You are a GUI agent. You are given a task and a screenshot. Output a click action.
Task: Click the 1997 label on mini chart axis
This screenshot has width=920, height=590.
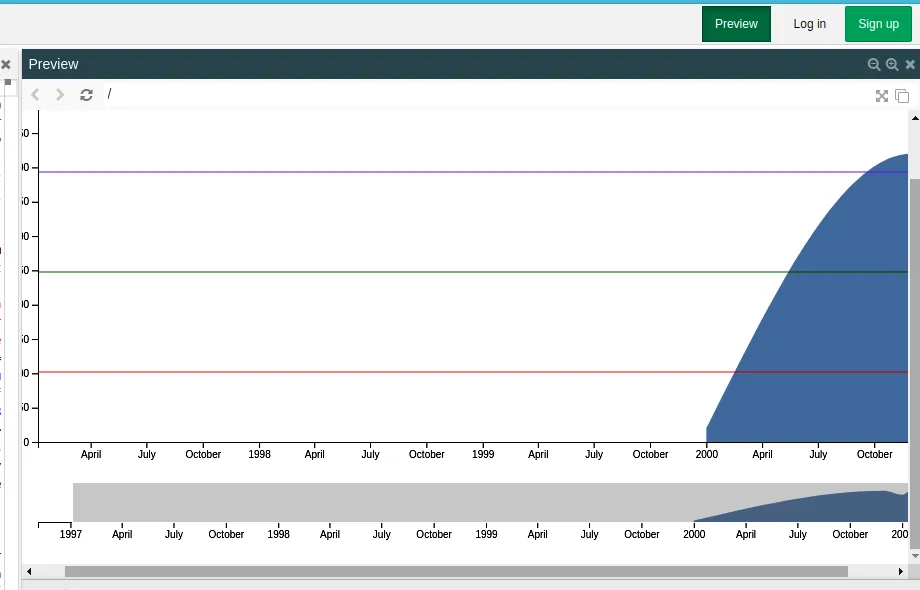(x=70, y=534)
